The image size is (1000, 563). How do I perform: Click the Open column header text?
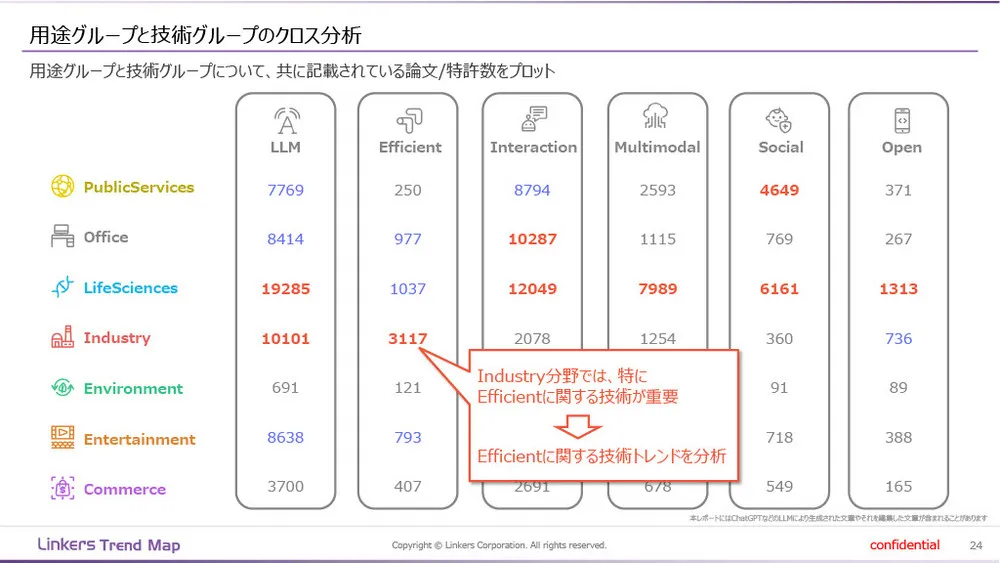point(902,148)
